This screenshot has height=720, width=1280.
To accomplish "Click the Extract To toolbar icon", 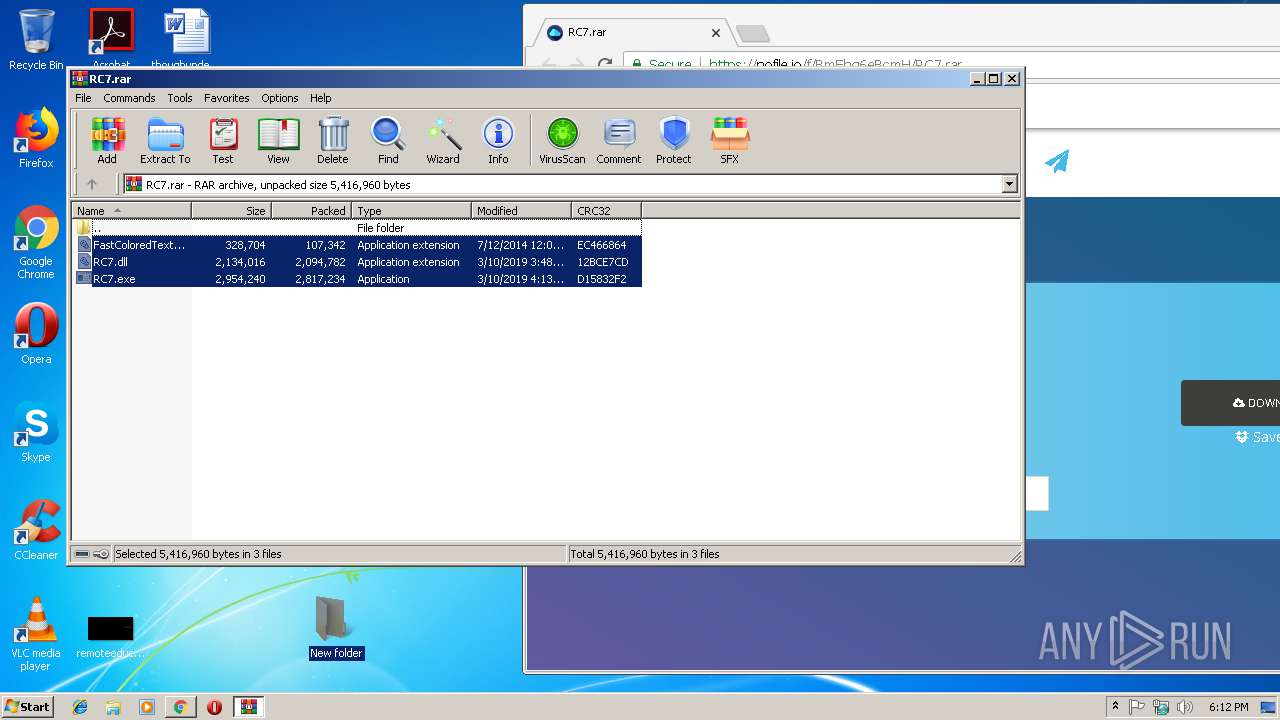I will 165,141.
